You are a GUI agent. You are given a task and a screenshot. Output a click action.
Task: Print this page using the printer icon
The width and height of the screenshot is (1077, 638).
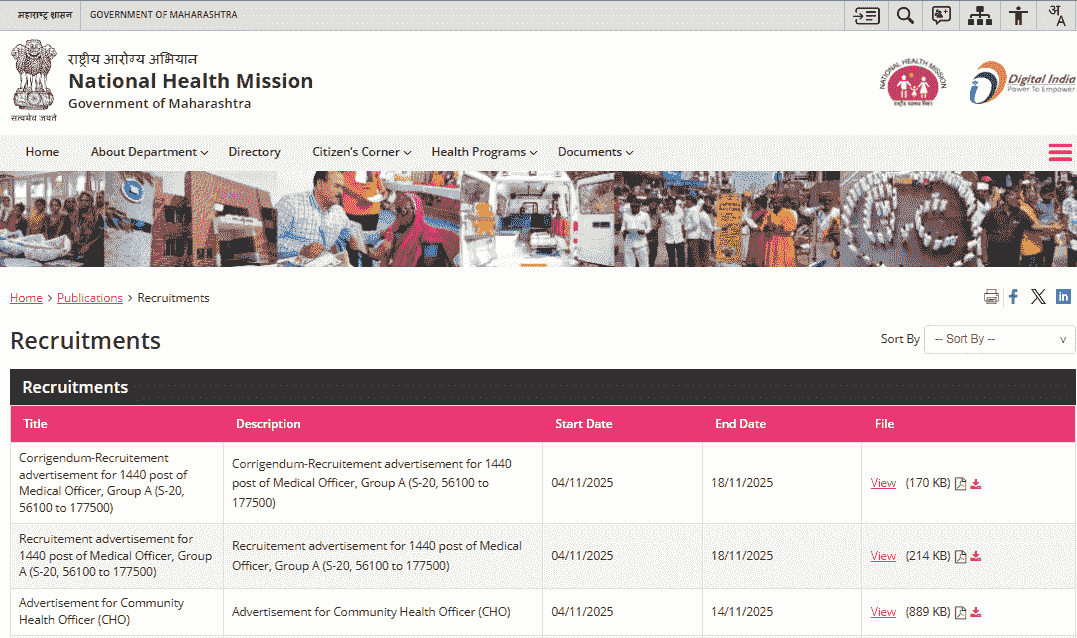991,296
